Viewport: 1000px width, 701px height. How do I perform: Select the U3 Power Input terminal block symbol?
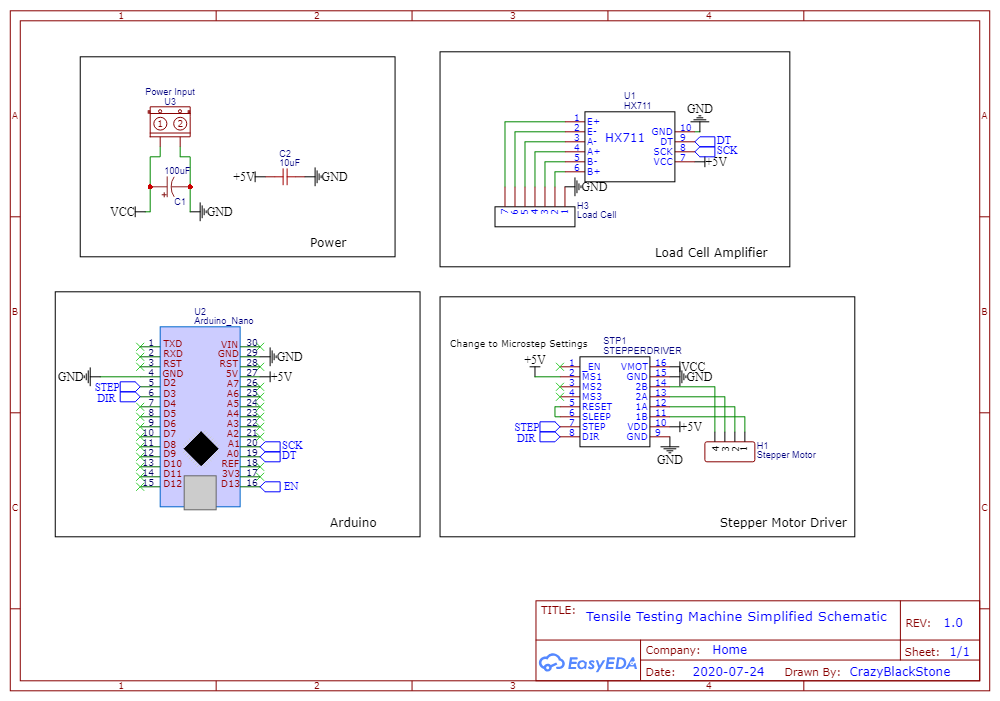pyautogui.click(x=170, y=122)
